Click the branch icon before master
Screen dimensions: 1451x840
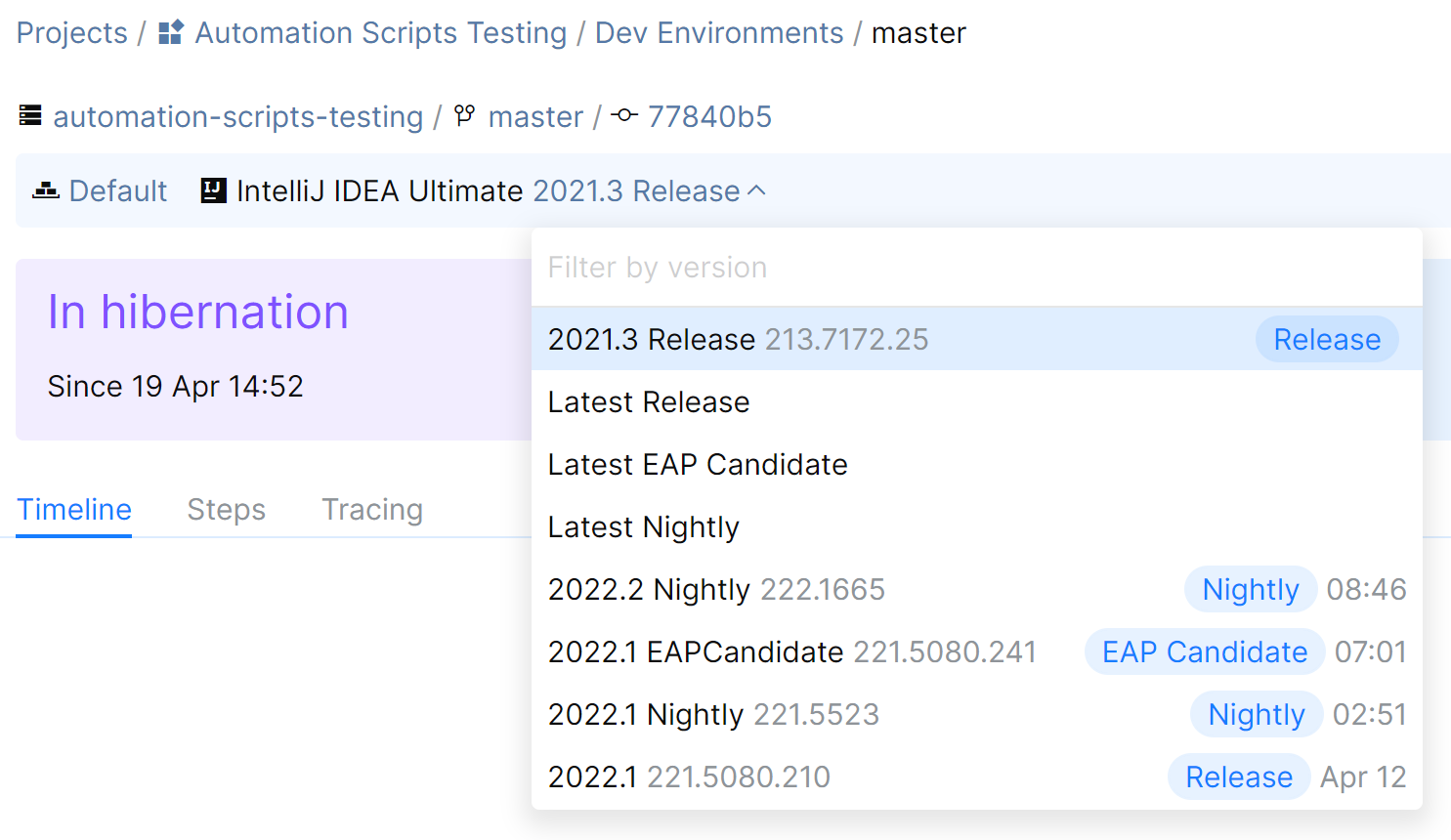coord(465,115)
